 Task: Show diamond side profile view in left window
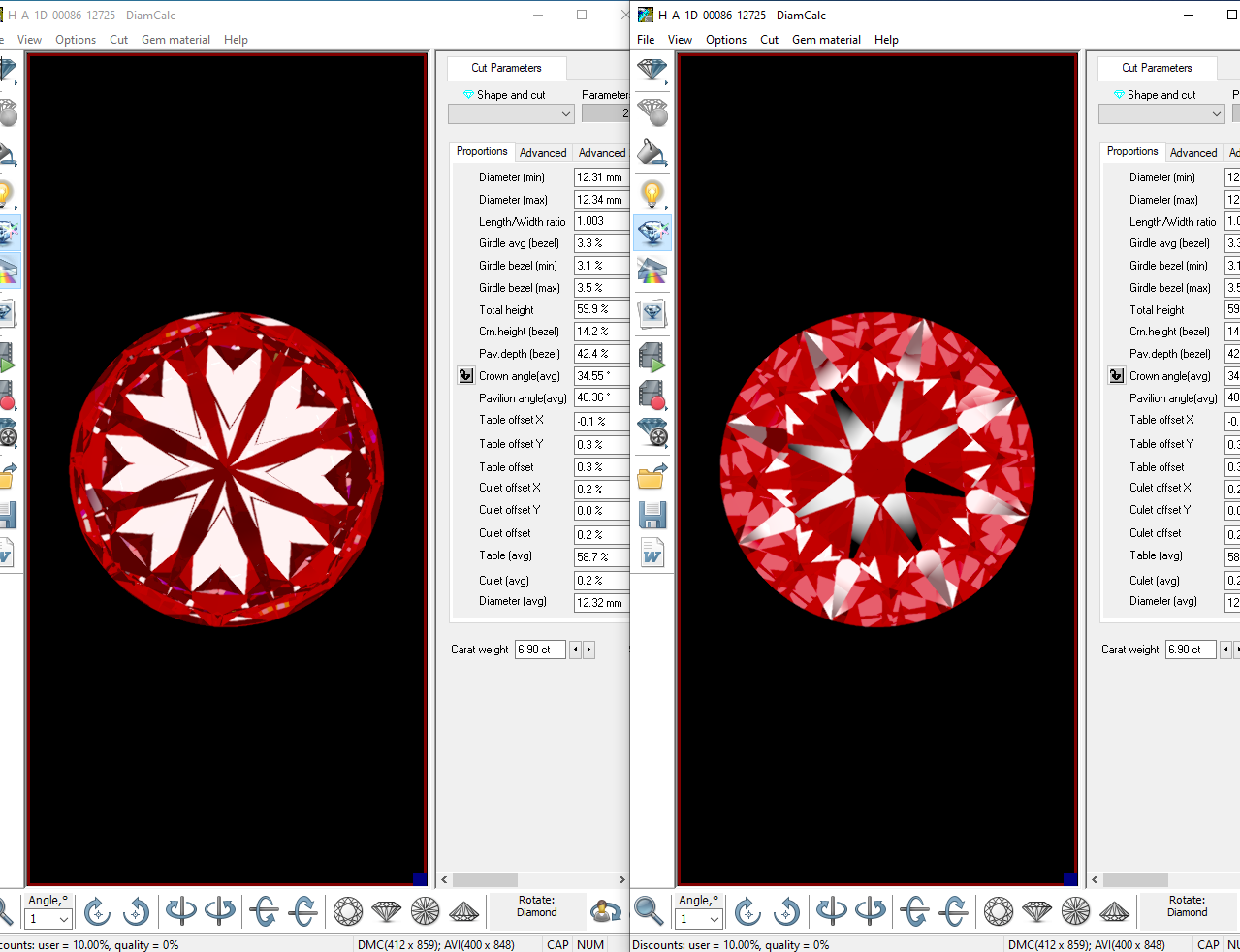coord(387,911)
